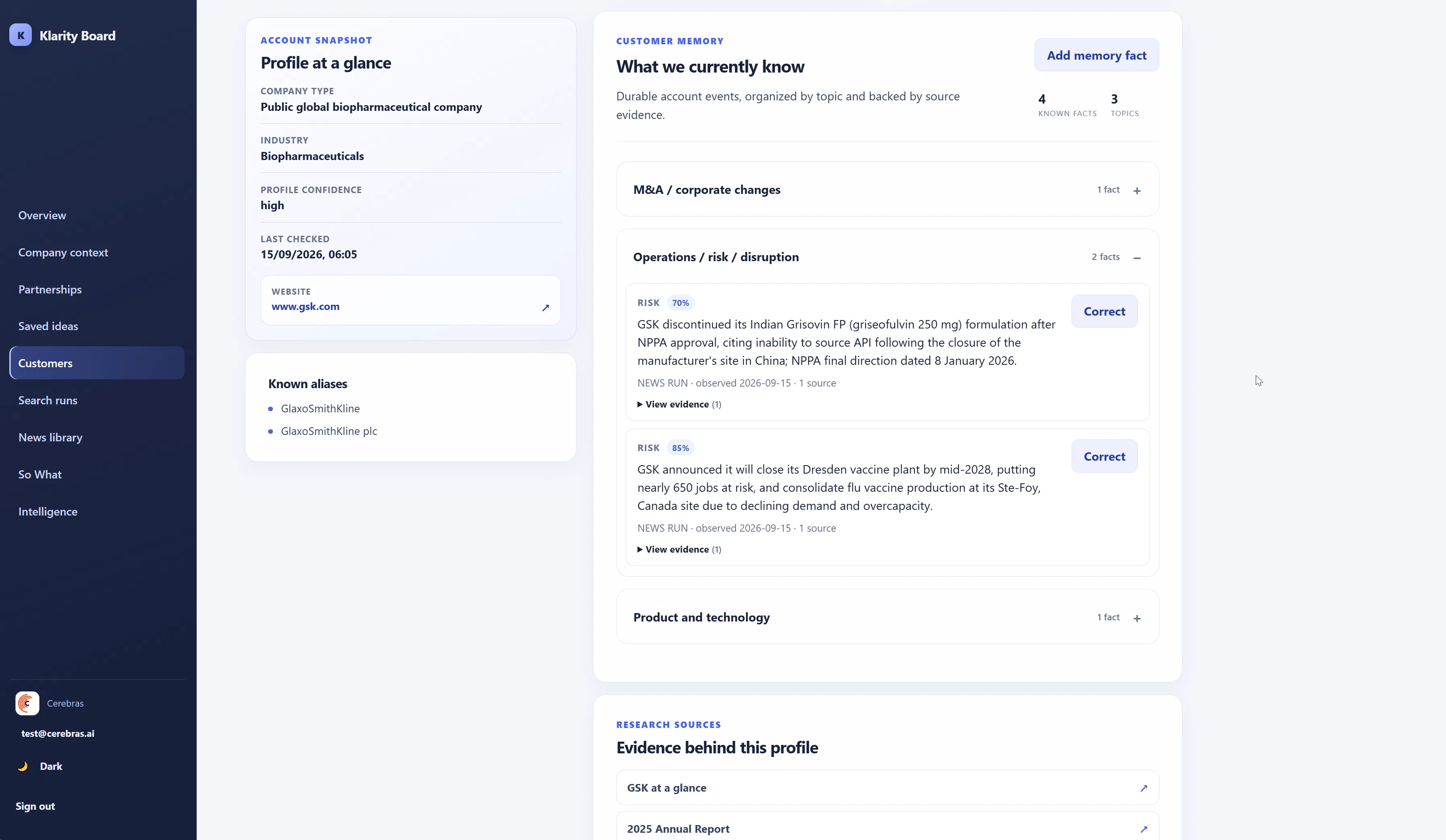Click the 2 facts count label

pos(1105,257)
